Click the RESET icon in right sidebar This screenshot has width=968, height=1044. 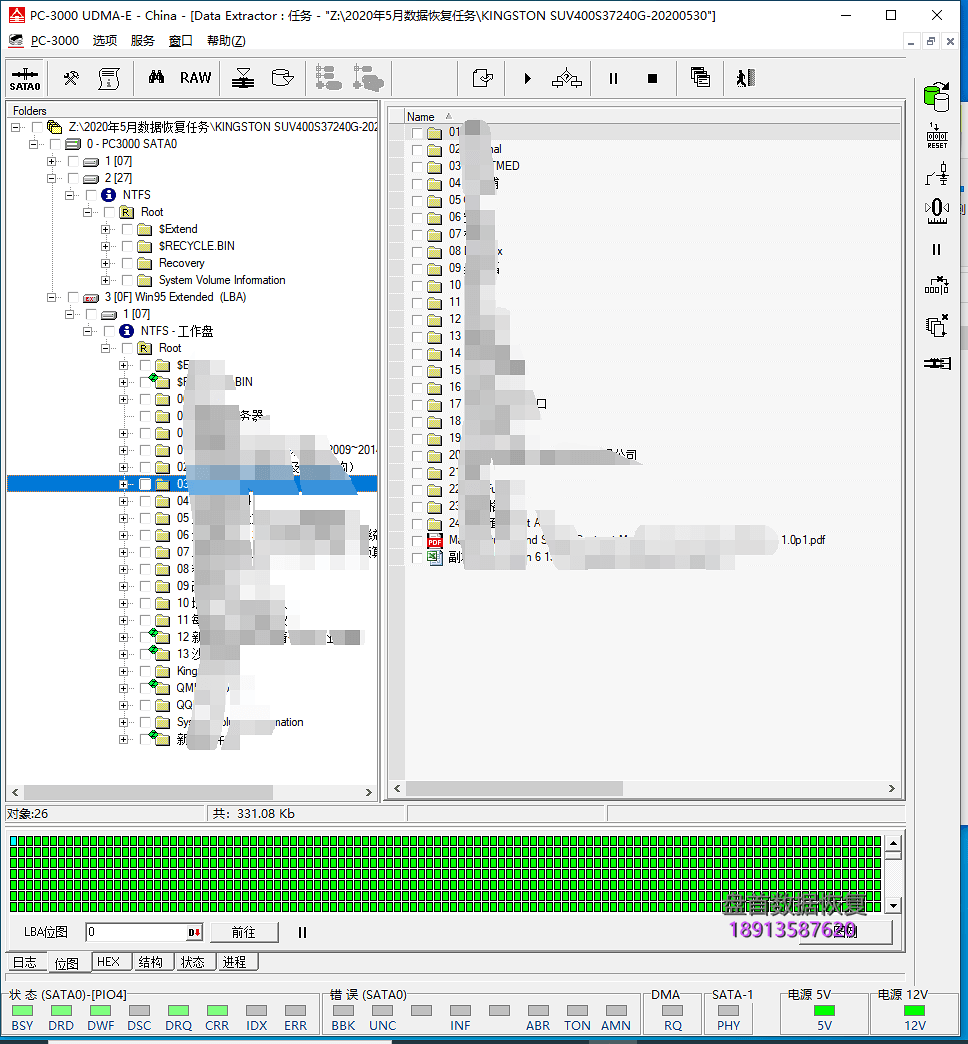coord(937,136)
